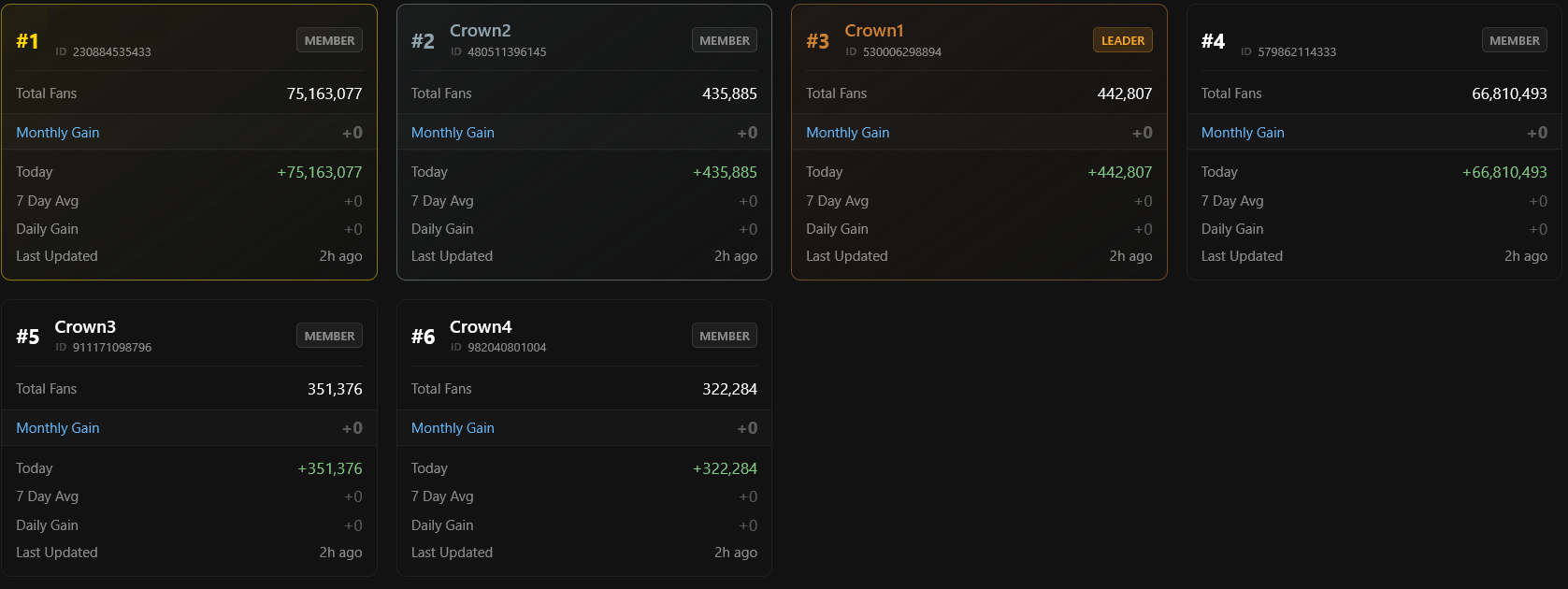
Task: Click total fans value 66,810,493
Action: click(x=1509, y=93)
